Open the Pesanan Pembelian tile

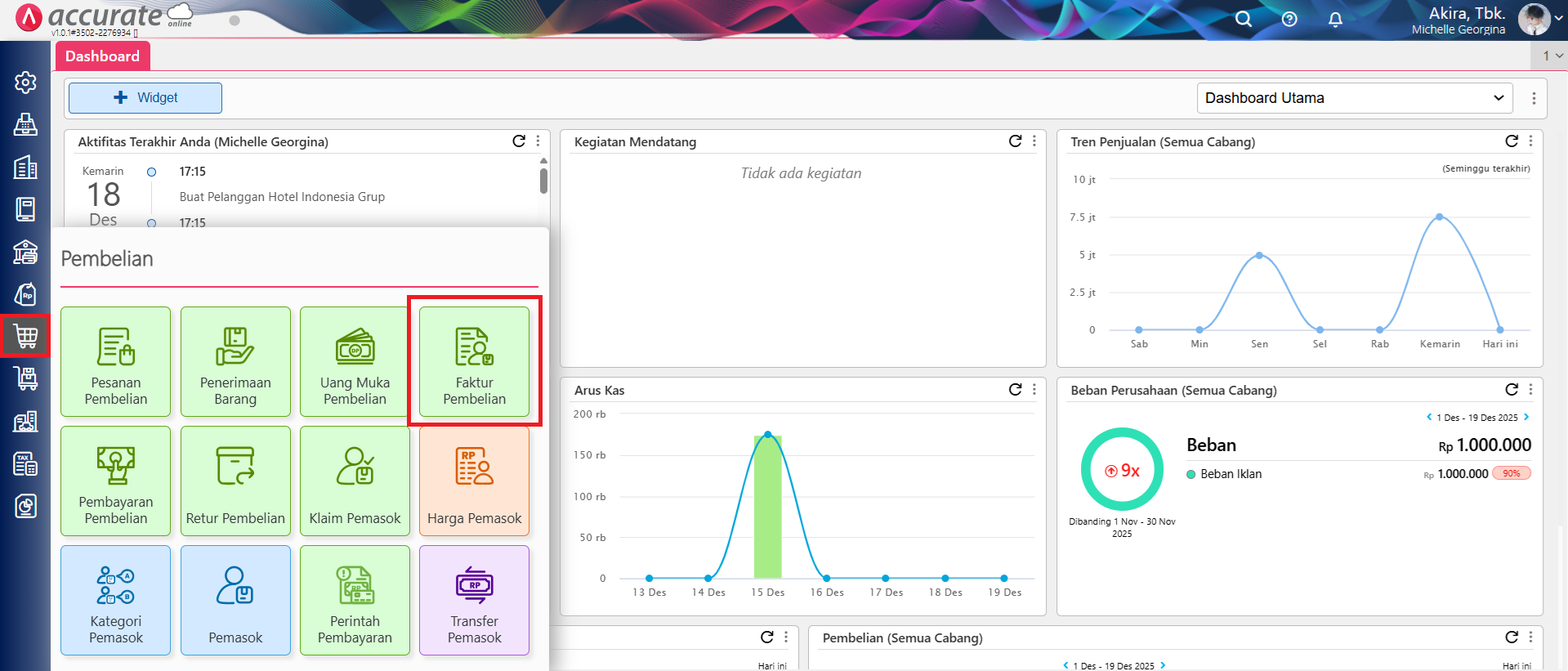116,361
